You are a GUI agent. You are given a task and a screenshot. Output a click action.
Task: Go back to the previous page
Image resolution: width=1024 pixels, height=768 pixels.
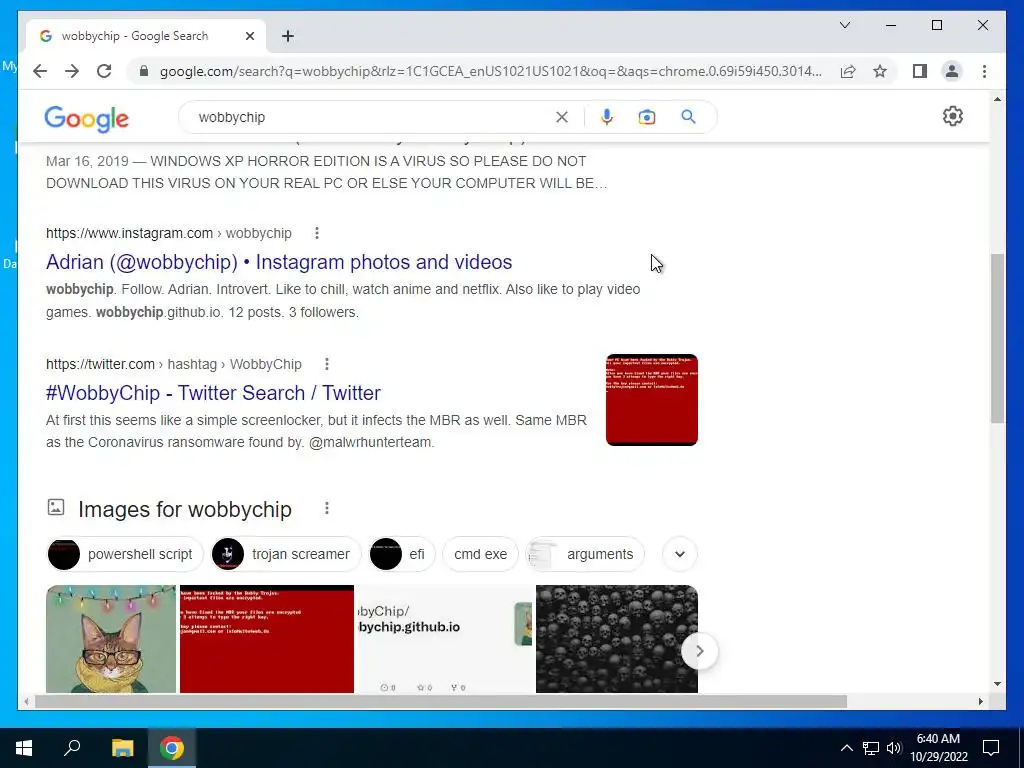click(x=40, y=71)
